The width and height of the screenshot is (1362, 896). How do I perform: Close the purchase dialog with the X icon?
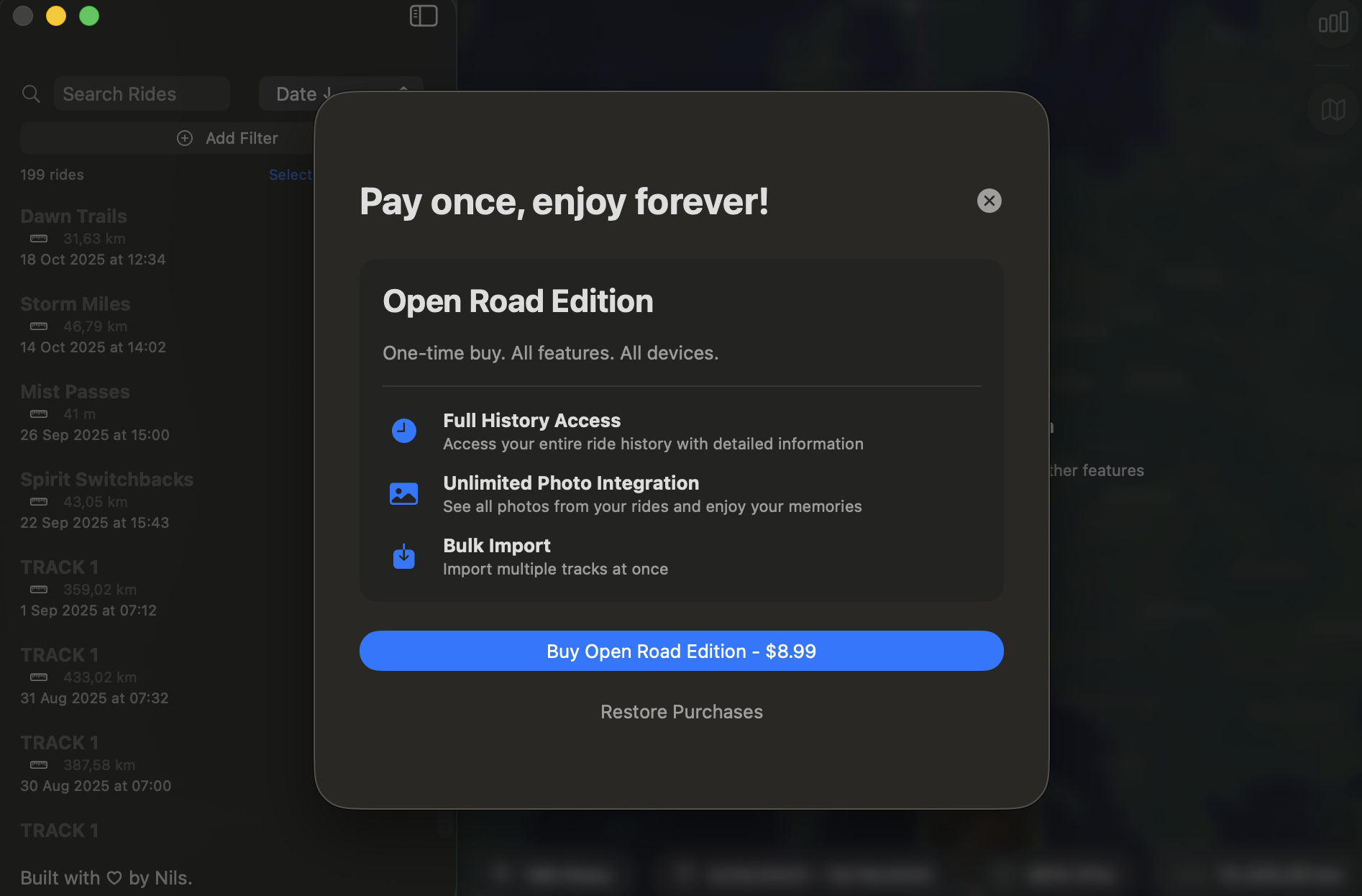click(989, 201)
